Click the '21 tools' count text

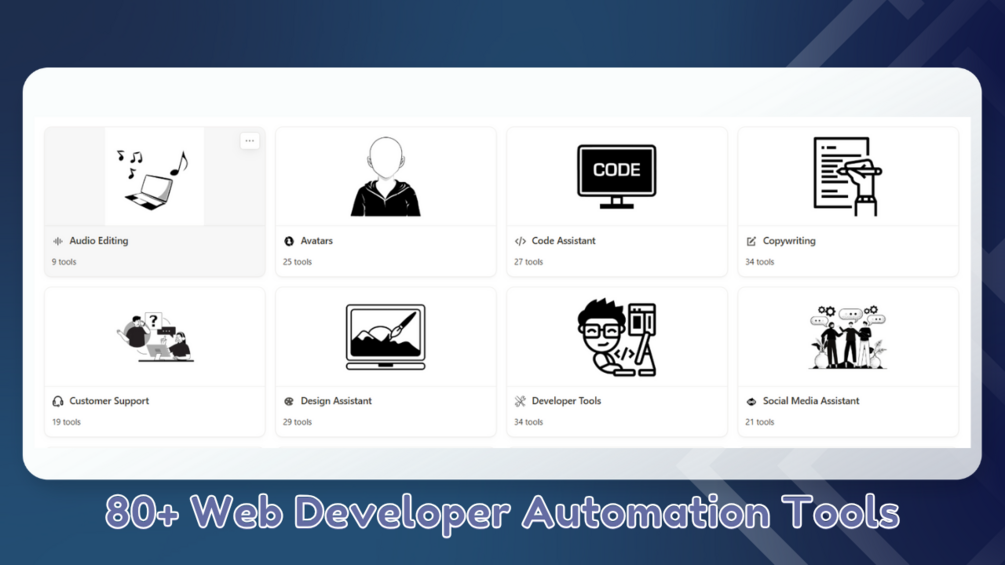(x=760, y=422)
